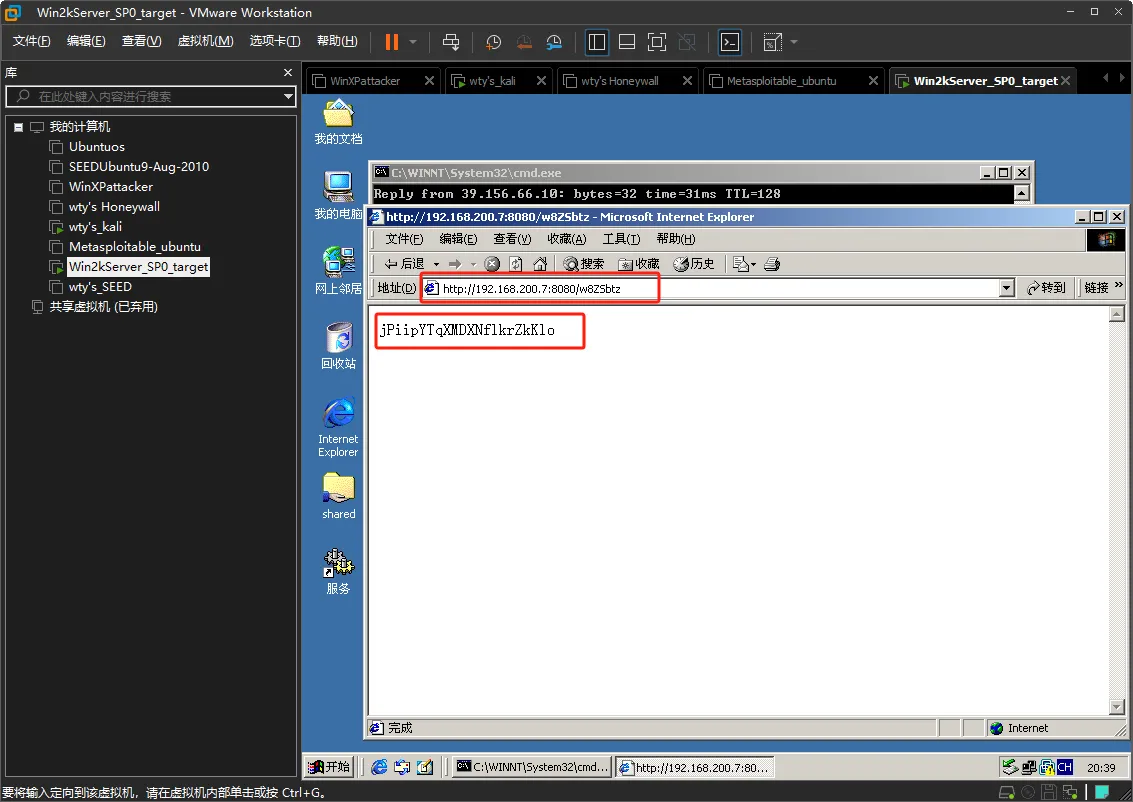The width and height of the screenshot is (1133, 802).
Task: Enter full screen mode icon
Action: pyautogui.click(x=657, y=42)
